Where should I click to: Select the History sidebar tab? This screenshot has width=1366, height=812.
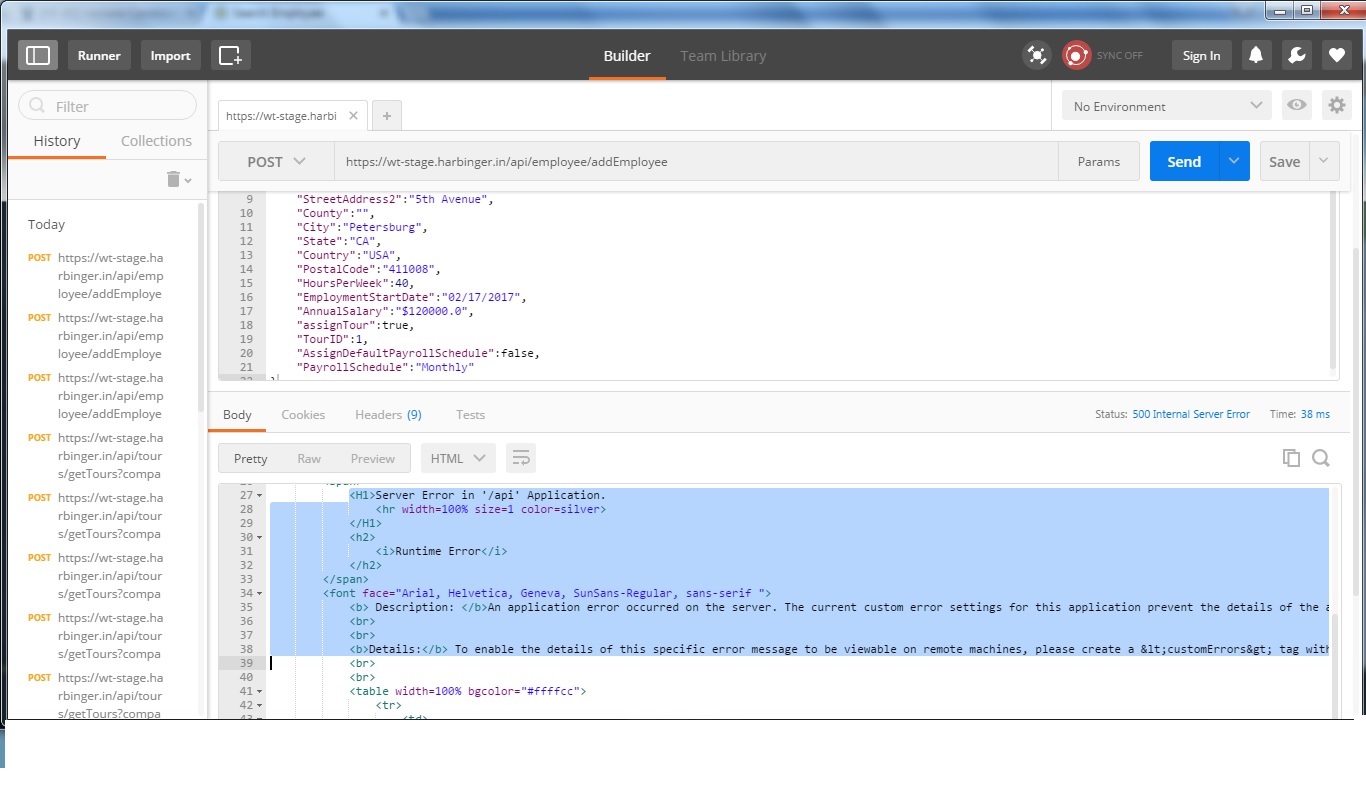57,141
